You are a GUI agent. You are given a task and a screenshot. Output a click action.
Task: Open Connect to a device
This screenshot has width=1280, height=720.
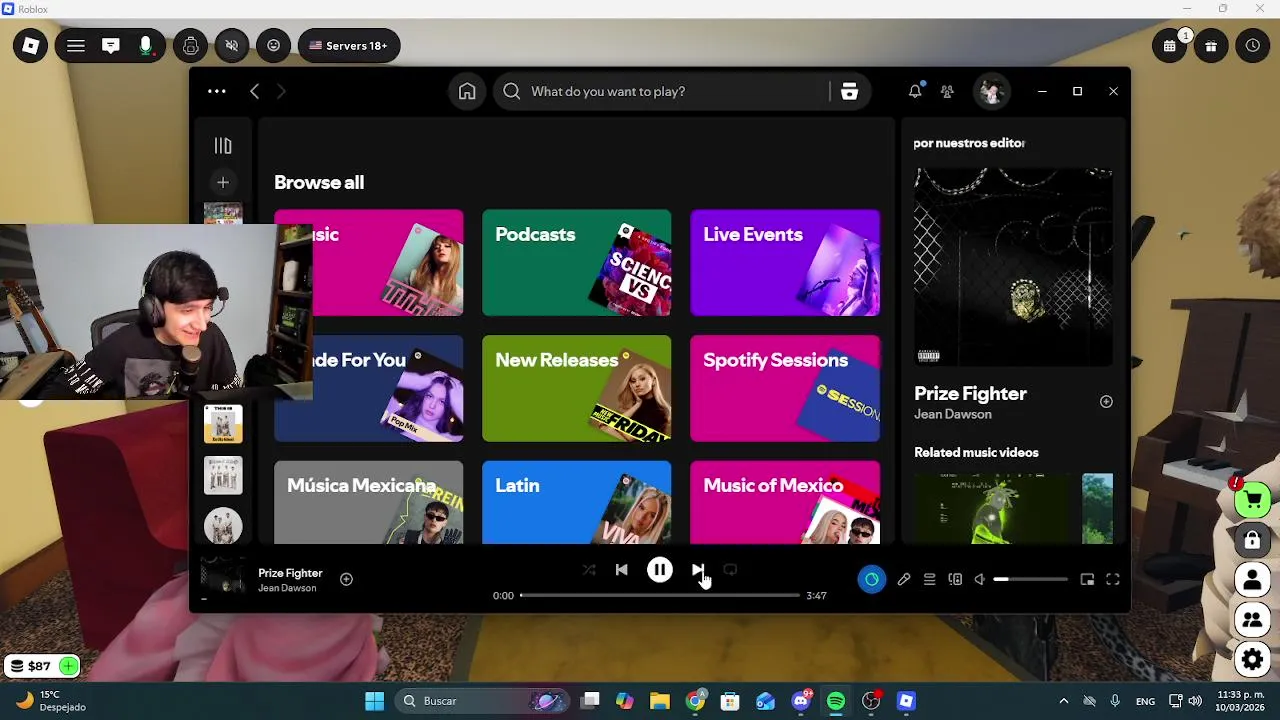tap(955, 579)
